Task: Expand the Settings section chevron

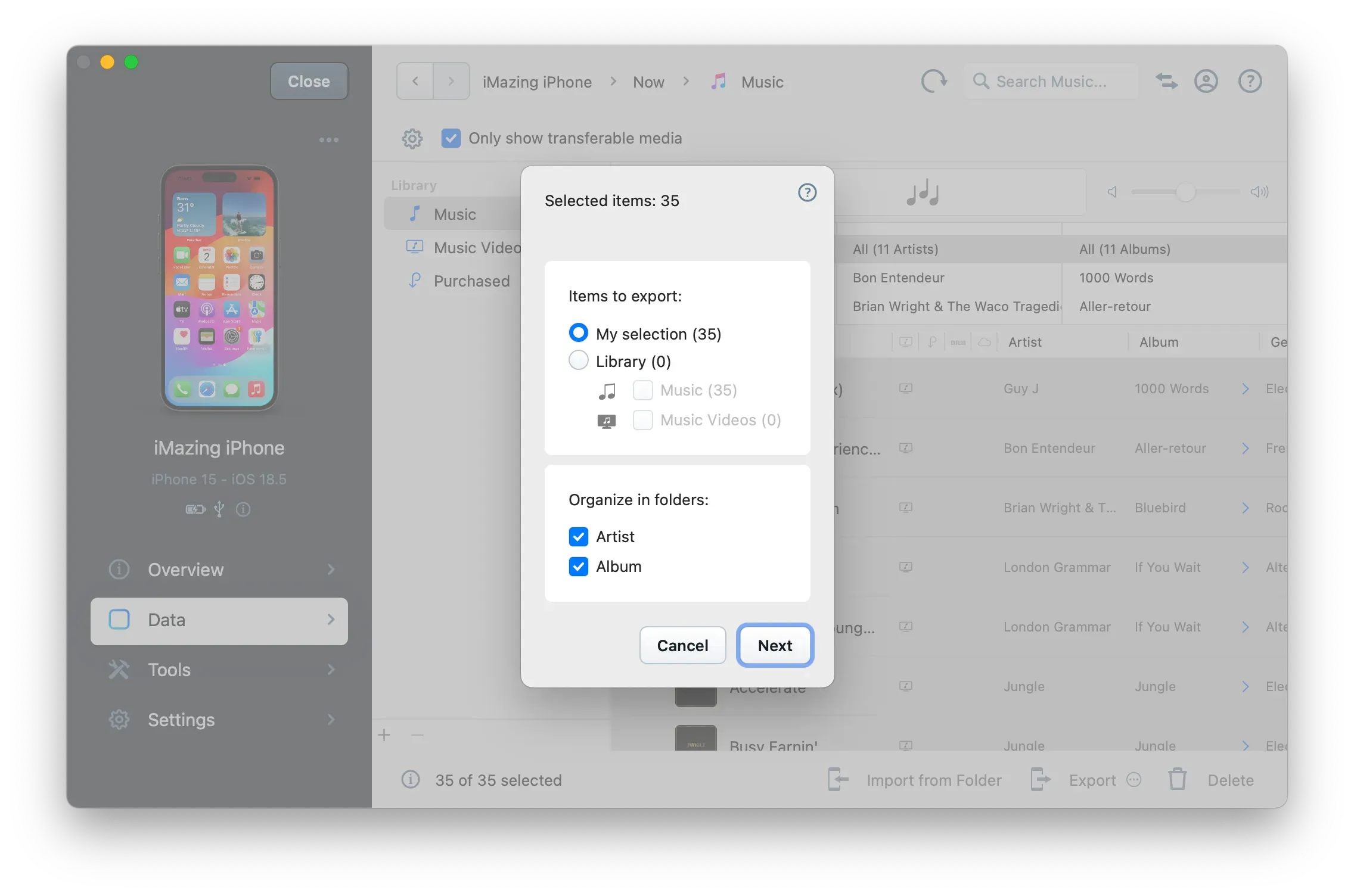Action: (x=331, y=720)
